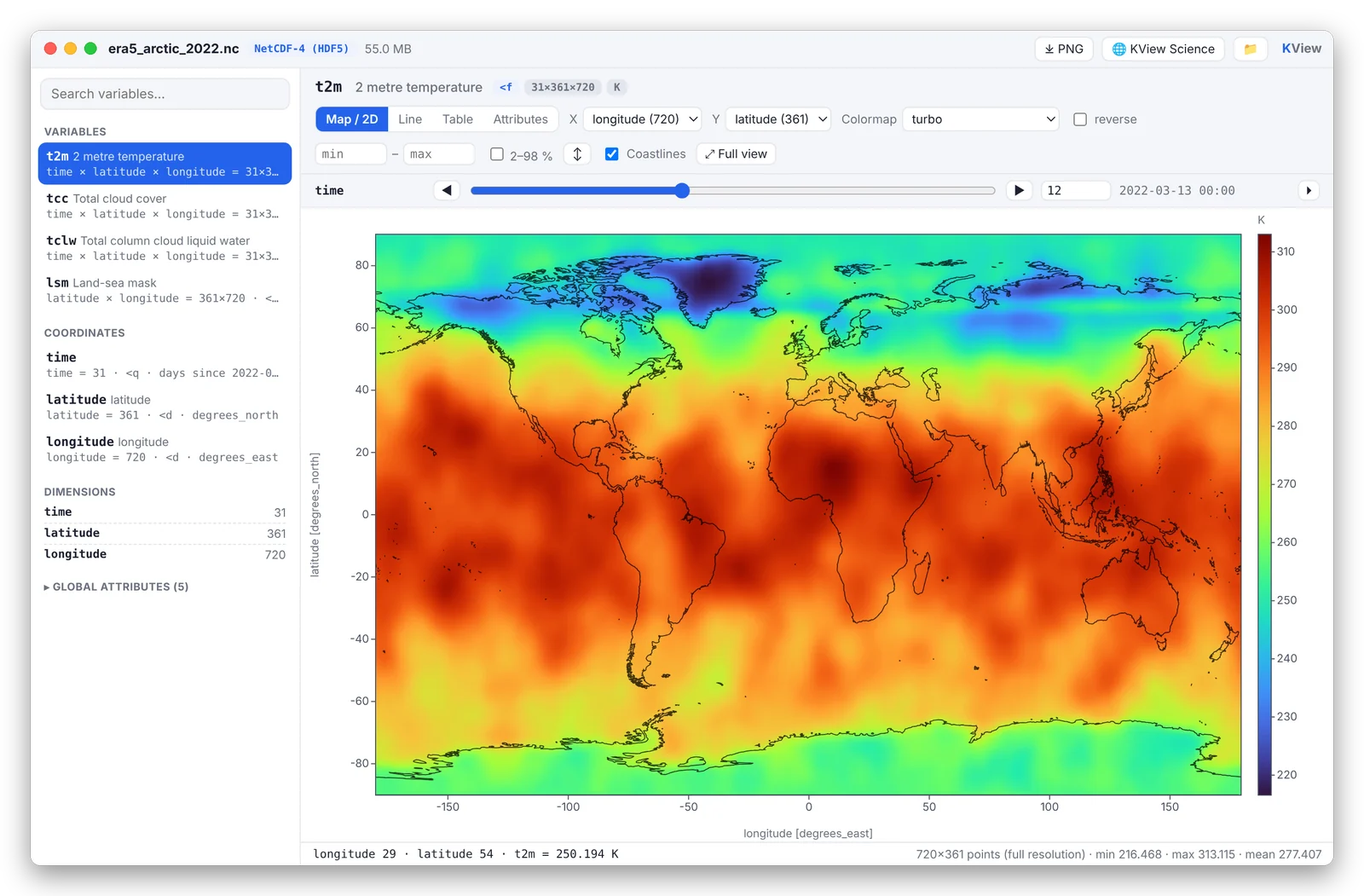1364x896 pixels.
Task: Focus the Search variables field
Action: (165, 94)
